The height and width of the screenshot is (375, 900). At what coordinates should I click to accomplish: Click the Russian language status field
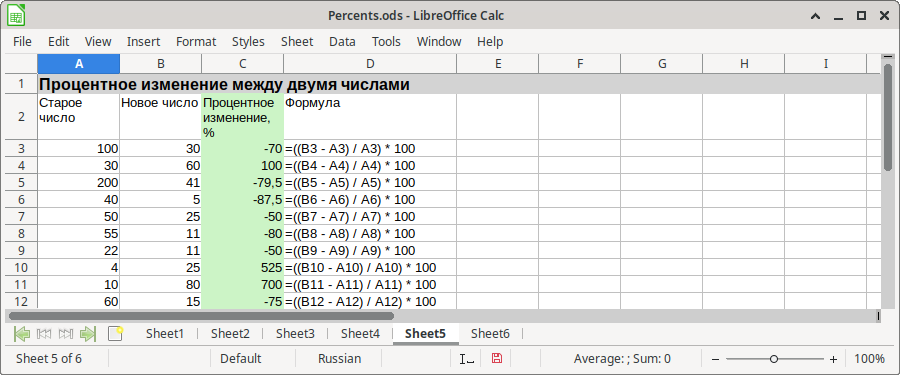coord(339,359)
